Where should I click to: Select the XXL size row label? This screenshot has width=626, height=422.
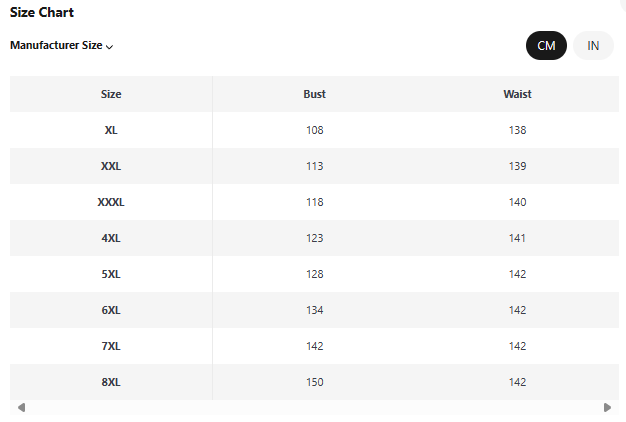(111, 166)
